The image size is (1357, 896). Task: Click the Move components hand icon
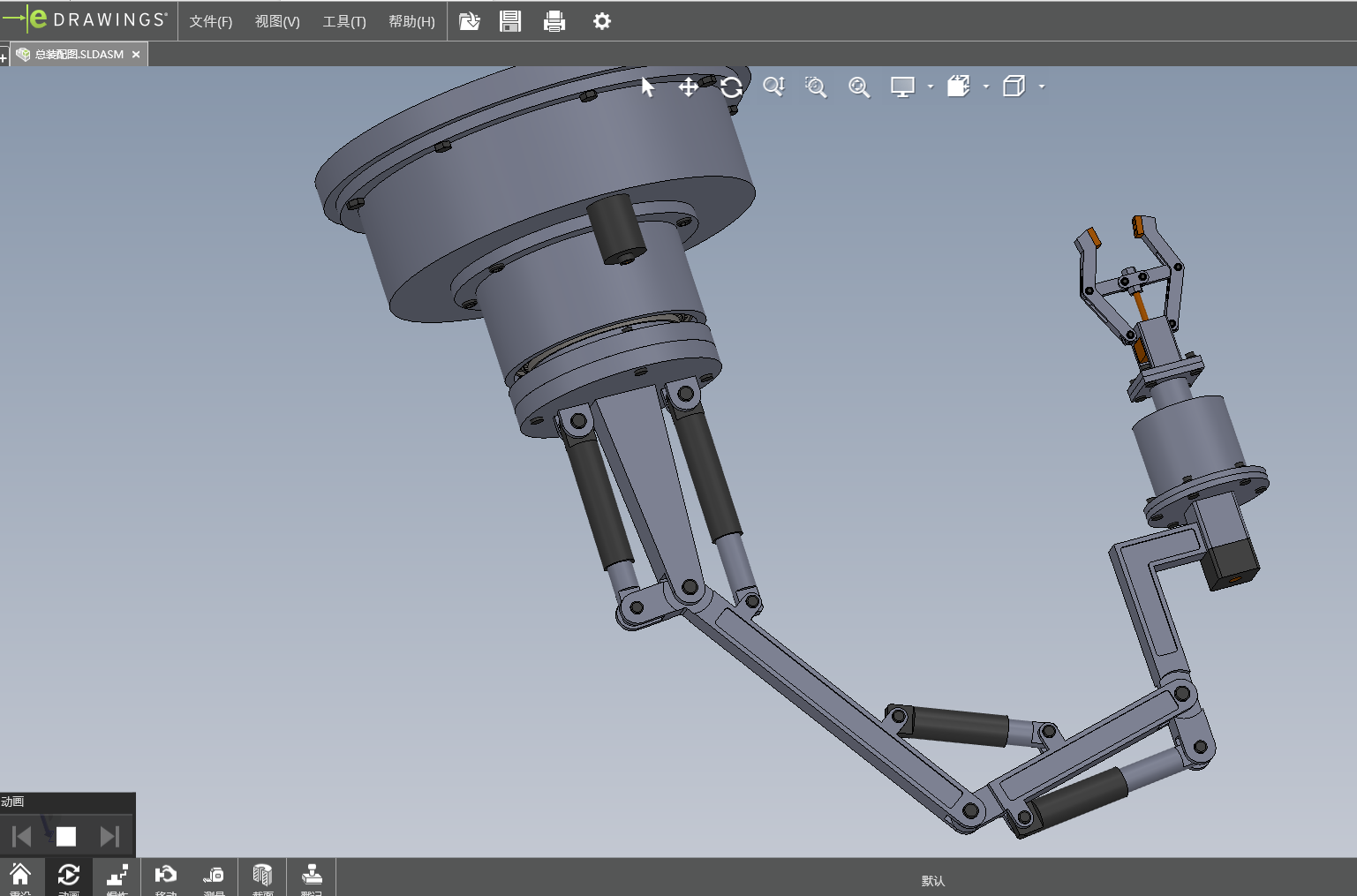coord(165,876)
